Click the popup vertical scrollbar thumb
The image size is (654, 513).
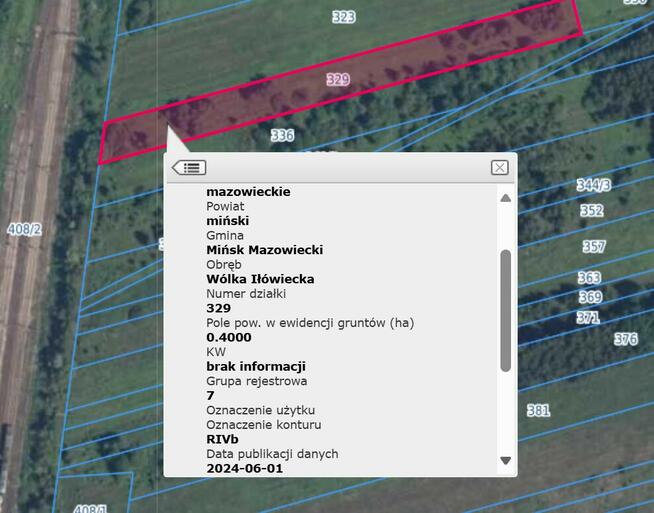pyautogui.click(x=505, y=310)
